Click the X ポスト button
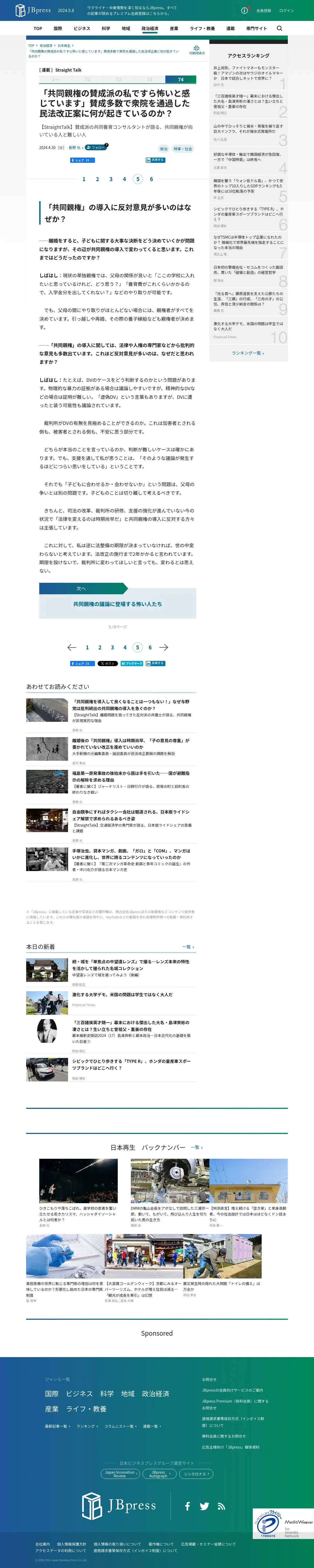Viewport: 314px width, 1568px height. [x=107, y=664]
